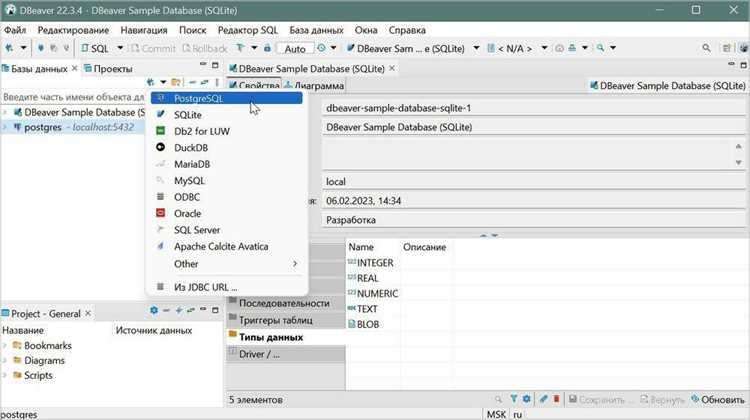750x420 pixels.
Task: Expand the Bookmarks folder in Project panel
Action: point(5,345)
